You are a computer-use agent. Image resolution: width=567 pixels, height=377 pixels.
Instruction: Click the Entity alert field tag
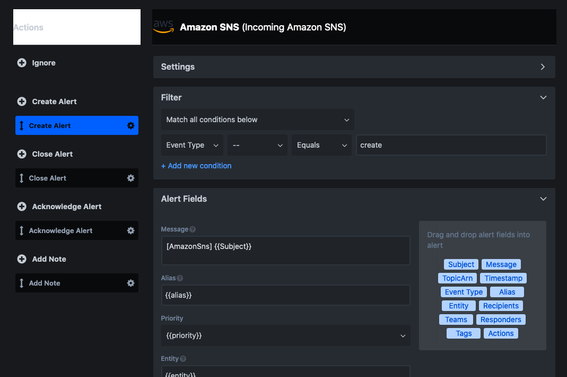(x=459, y=306)
